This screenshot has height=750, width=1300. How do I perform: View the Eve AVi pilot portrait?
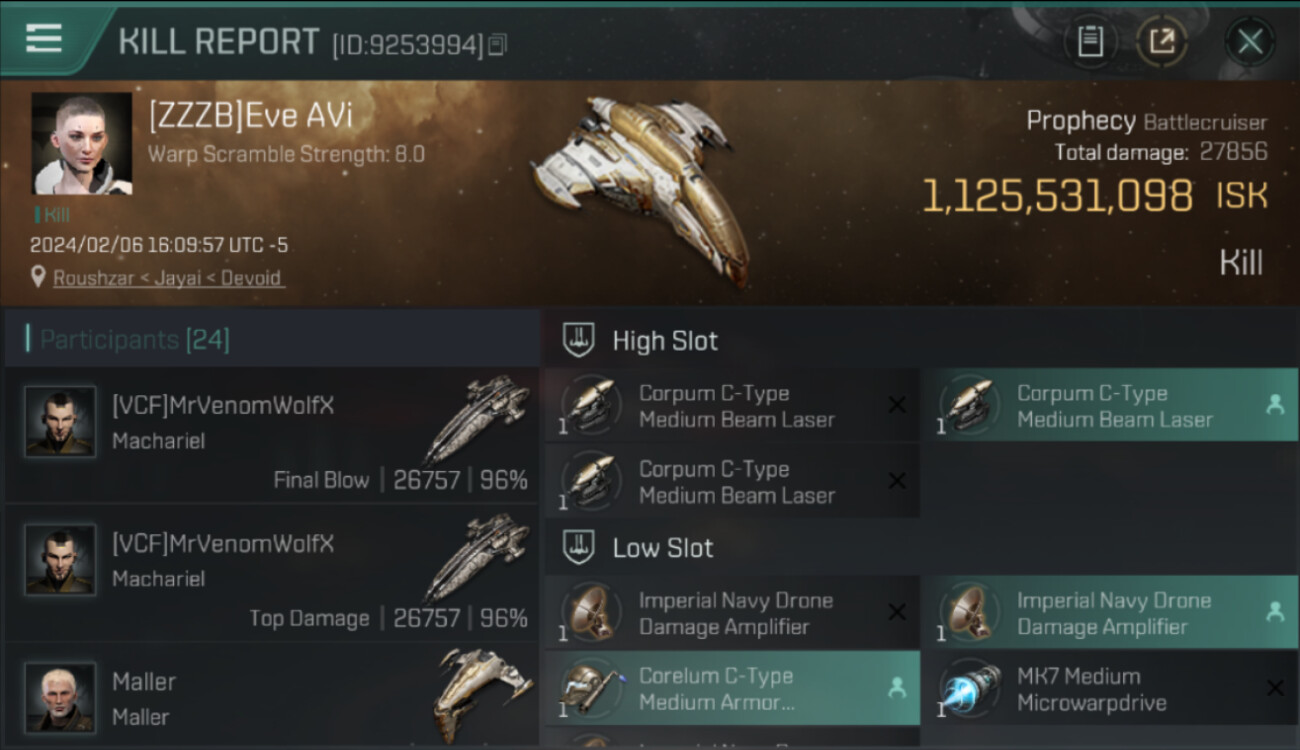[82, 143]
